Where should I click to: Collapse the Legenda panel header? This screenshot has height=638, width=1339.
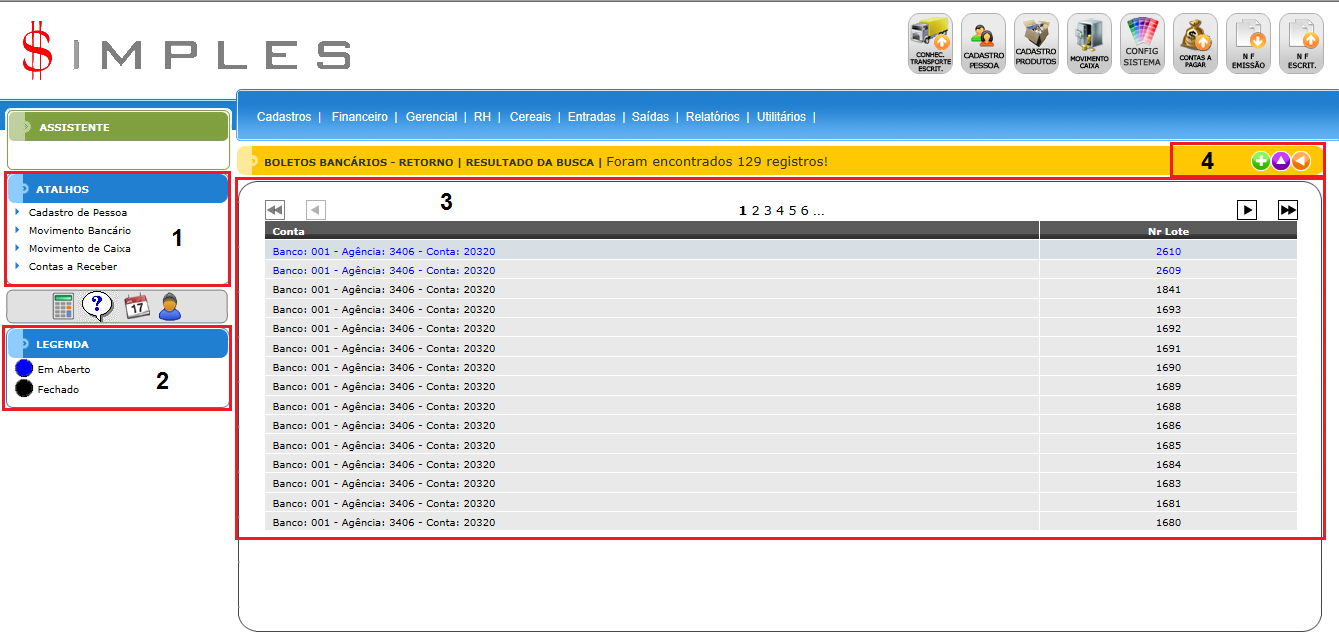coord(118,344)
